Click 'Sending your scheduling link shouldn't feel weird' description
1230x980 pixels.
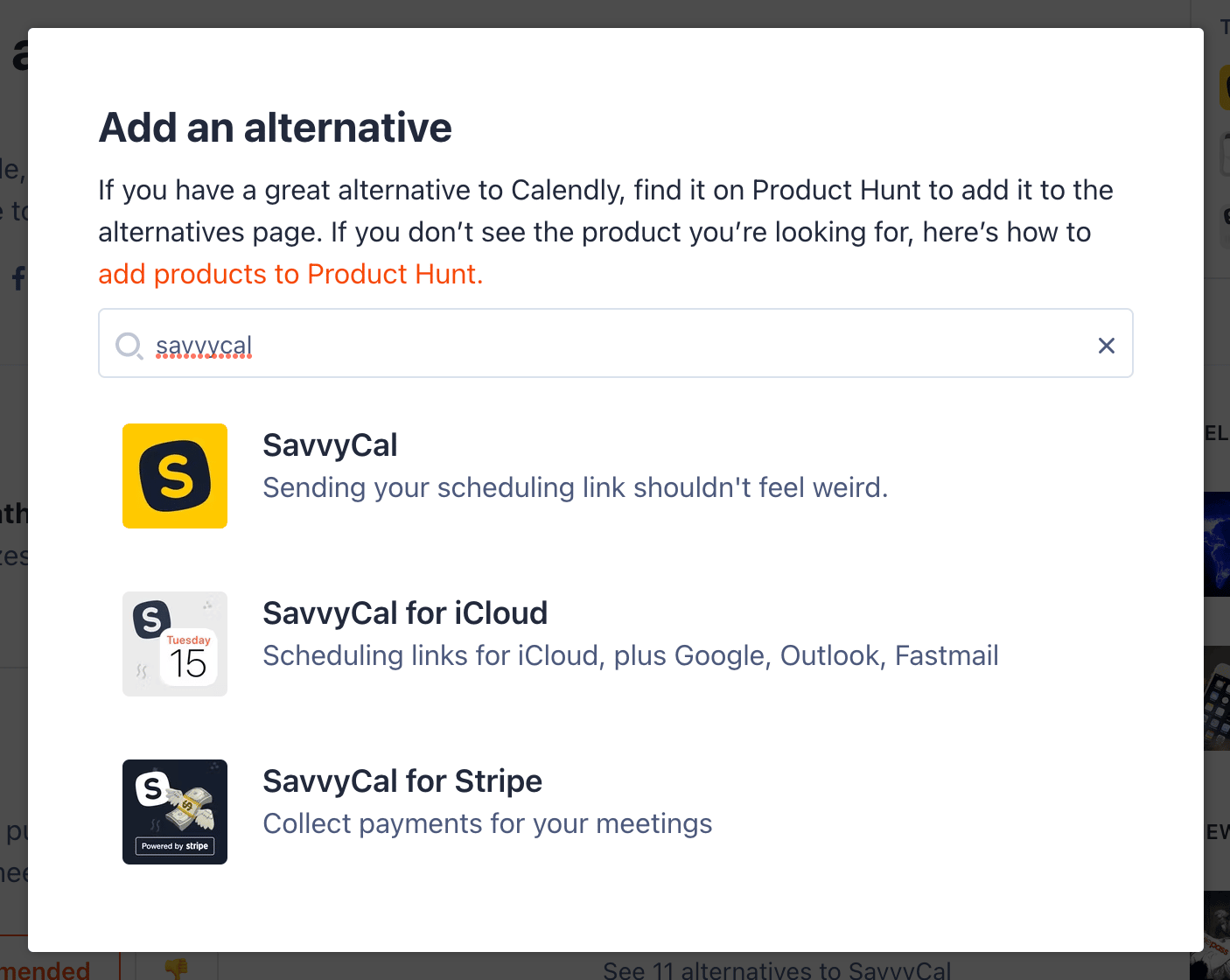click(x=576, y=487)
